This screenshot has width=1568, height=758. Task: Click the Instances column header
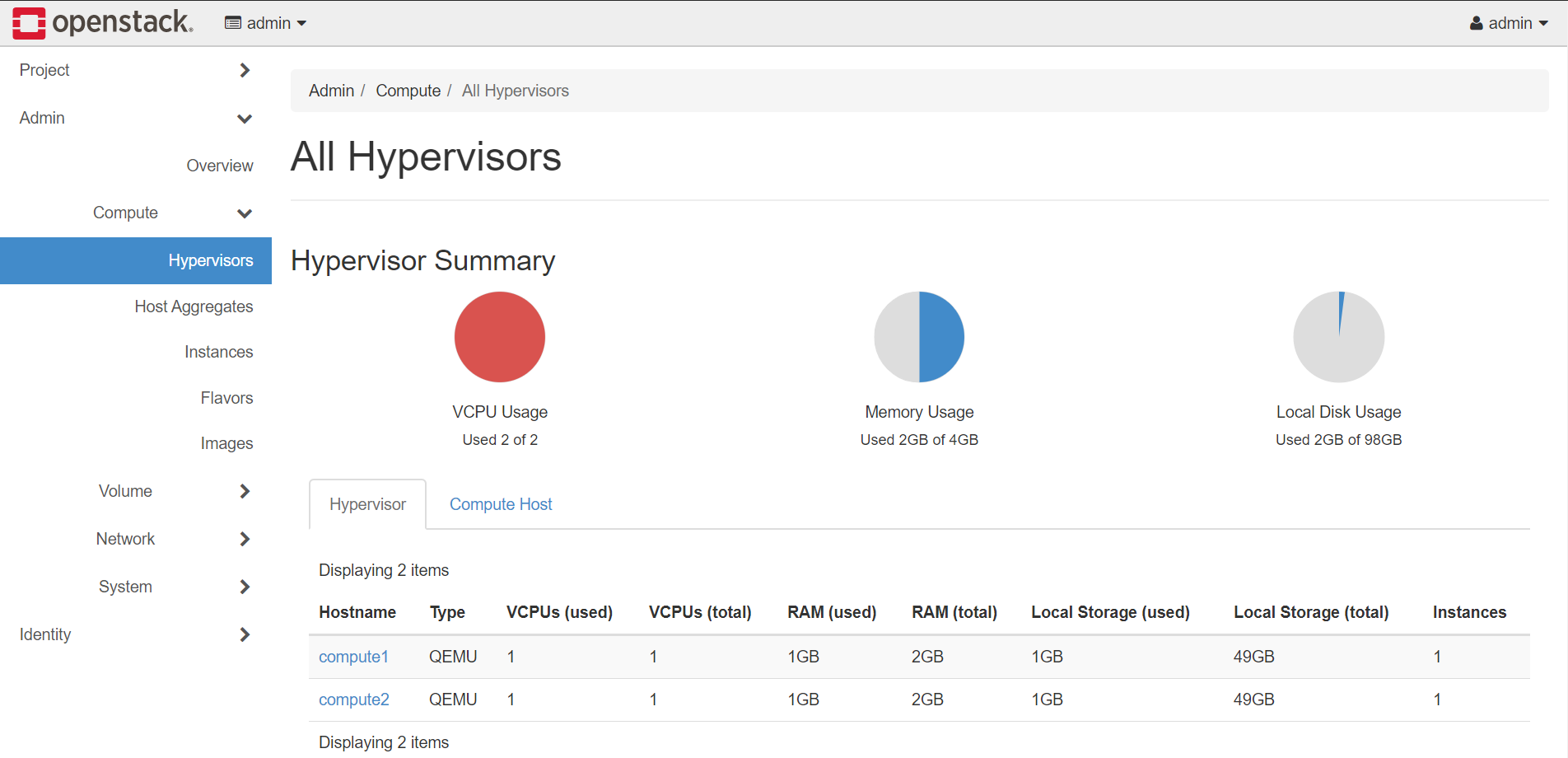pyautogui.click(x=1469, y=612)
